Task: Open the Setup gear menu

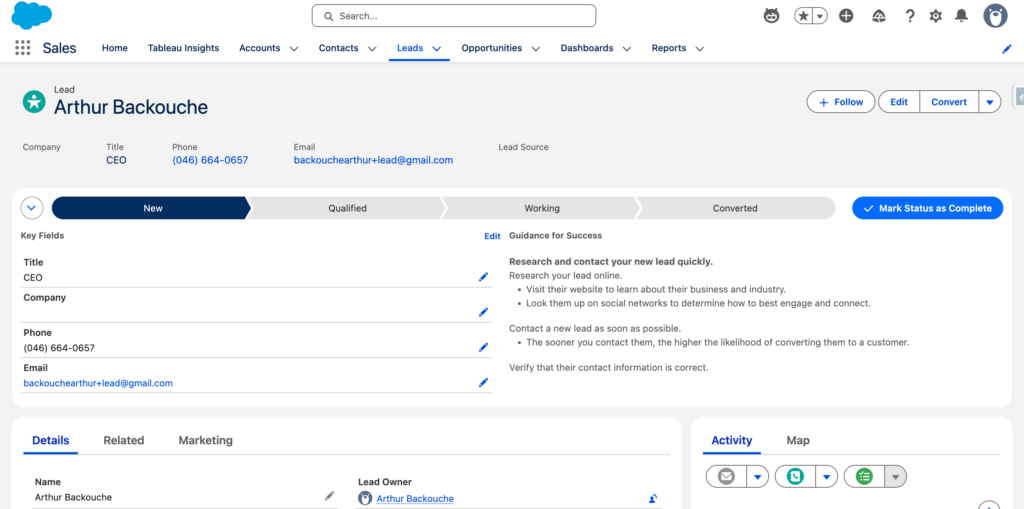Action: tap(936, 16)
